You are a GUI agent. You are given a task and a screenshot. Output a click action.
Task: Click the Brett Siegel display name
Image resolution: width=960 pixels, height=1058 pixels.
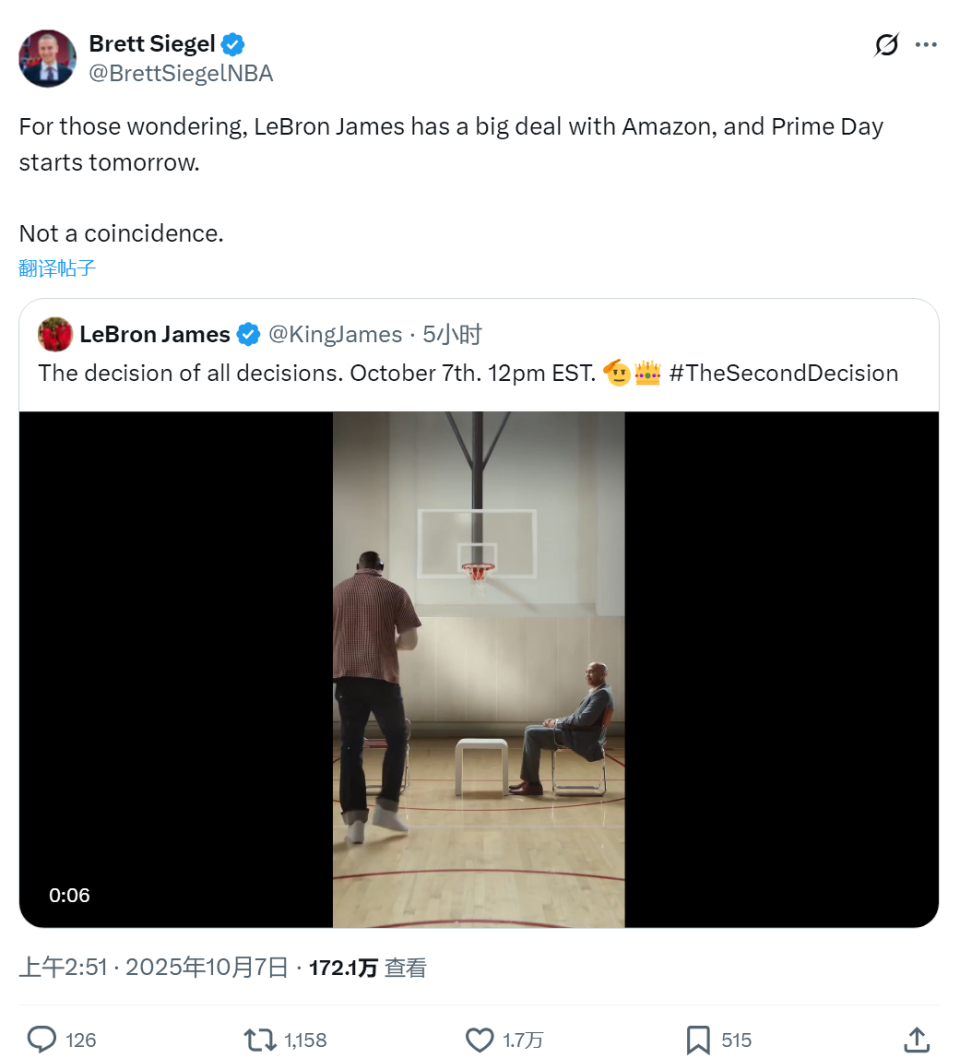pyautogui.click(x=152, y=43)
